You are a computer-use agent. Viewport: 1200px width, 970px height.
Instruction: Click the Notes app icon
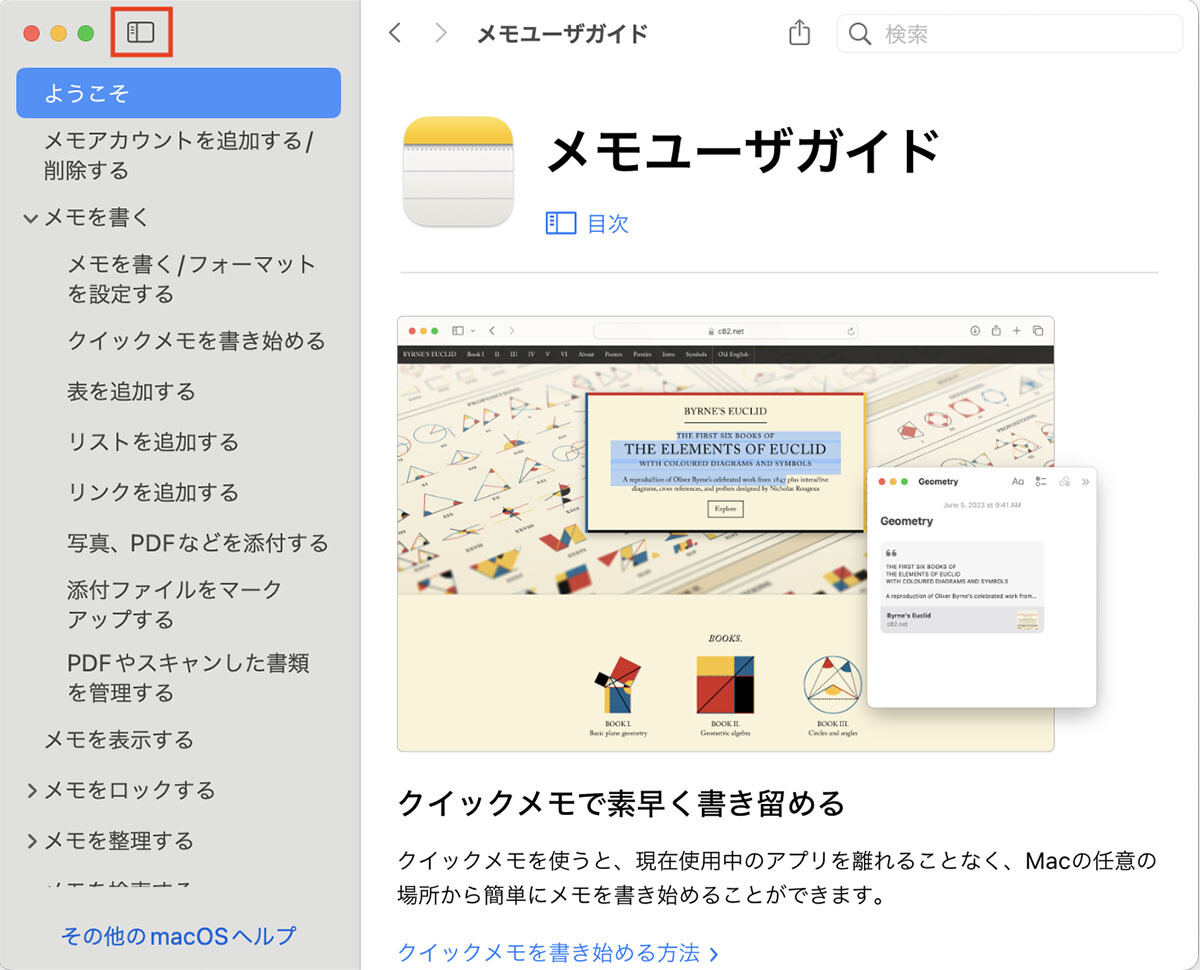coord(458,172)
